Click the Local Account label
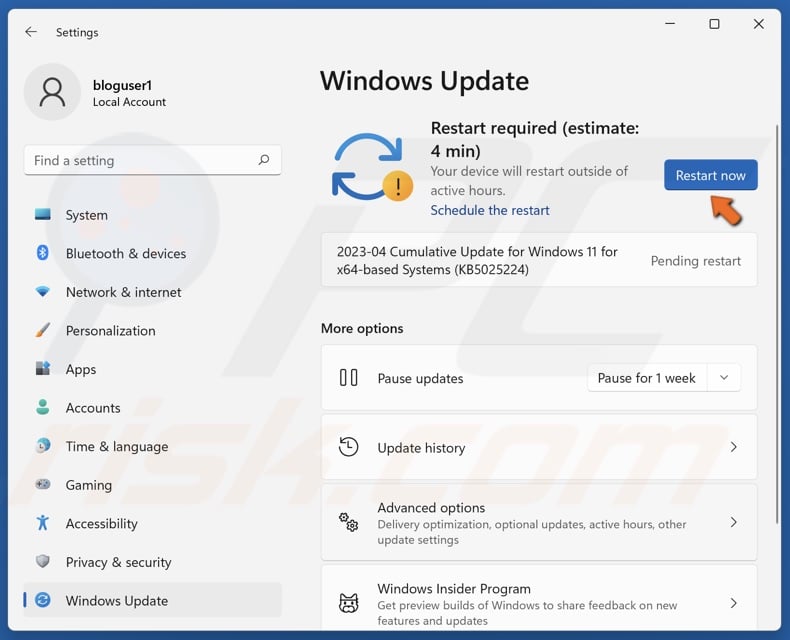The width and height of the screenshot is (790, 640). (129, 102)
